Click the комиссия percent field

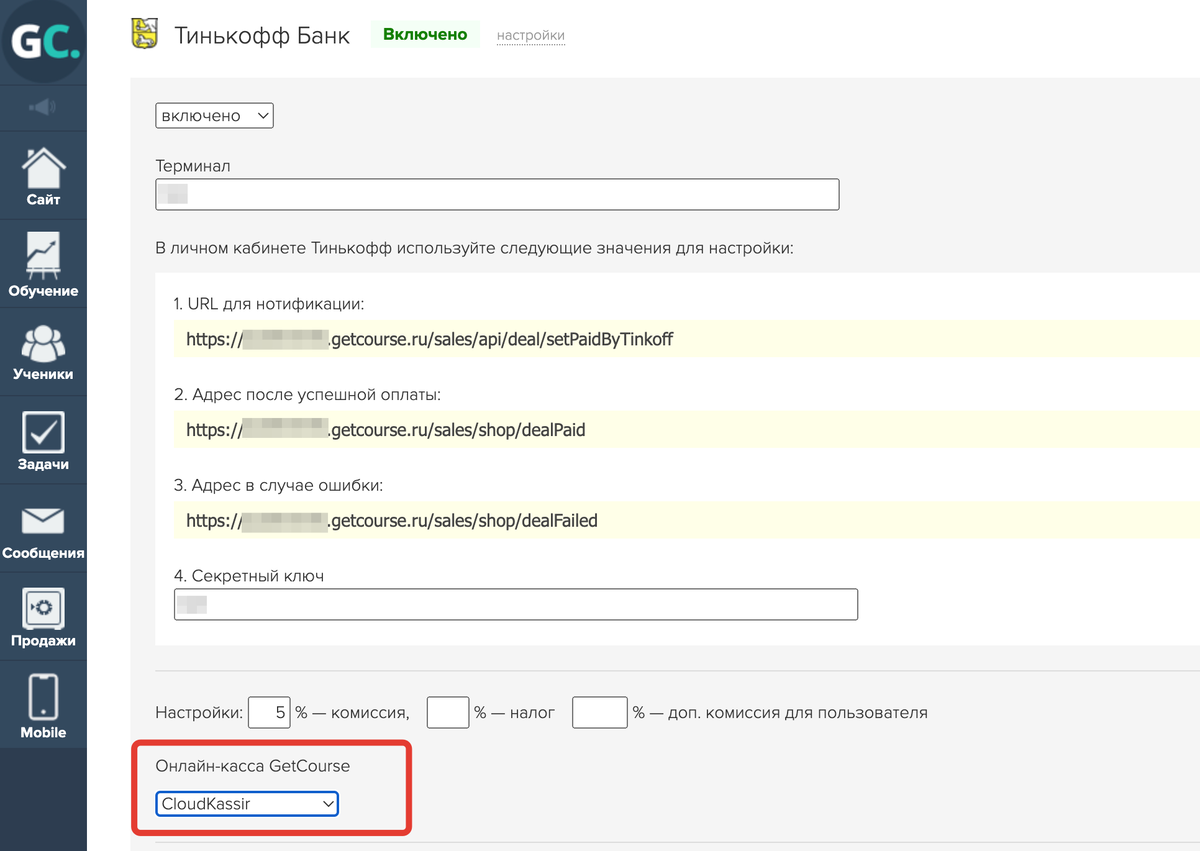(x=269, y=713)
